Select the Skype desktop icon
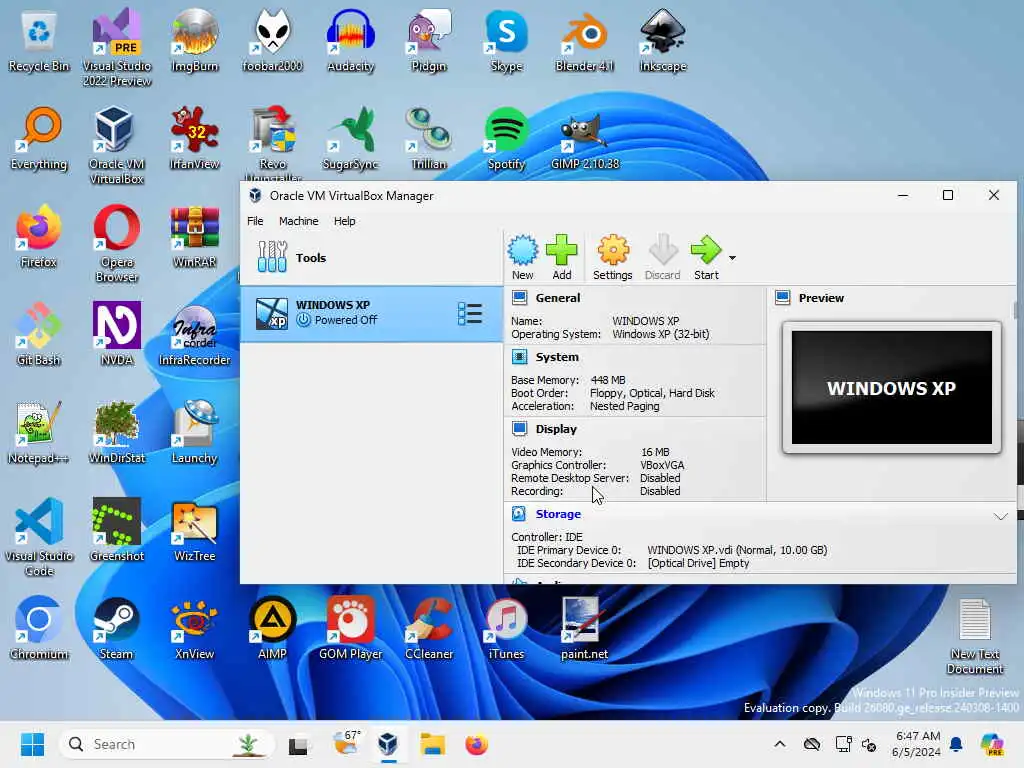 click(507, 40)
